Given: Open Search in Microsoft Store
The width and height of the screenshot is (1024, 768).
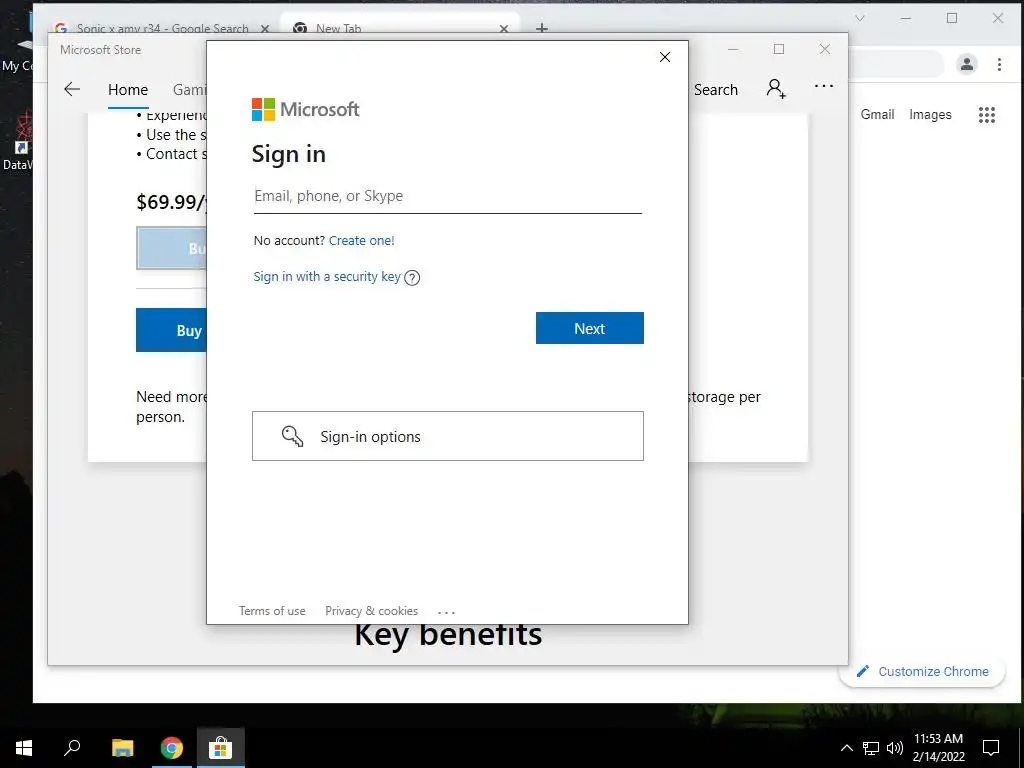Looking at the screenshot, I should tap(716, 90).
